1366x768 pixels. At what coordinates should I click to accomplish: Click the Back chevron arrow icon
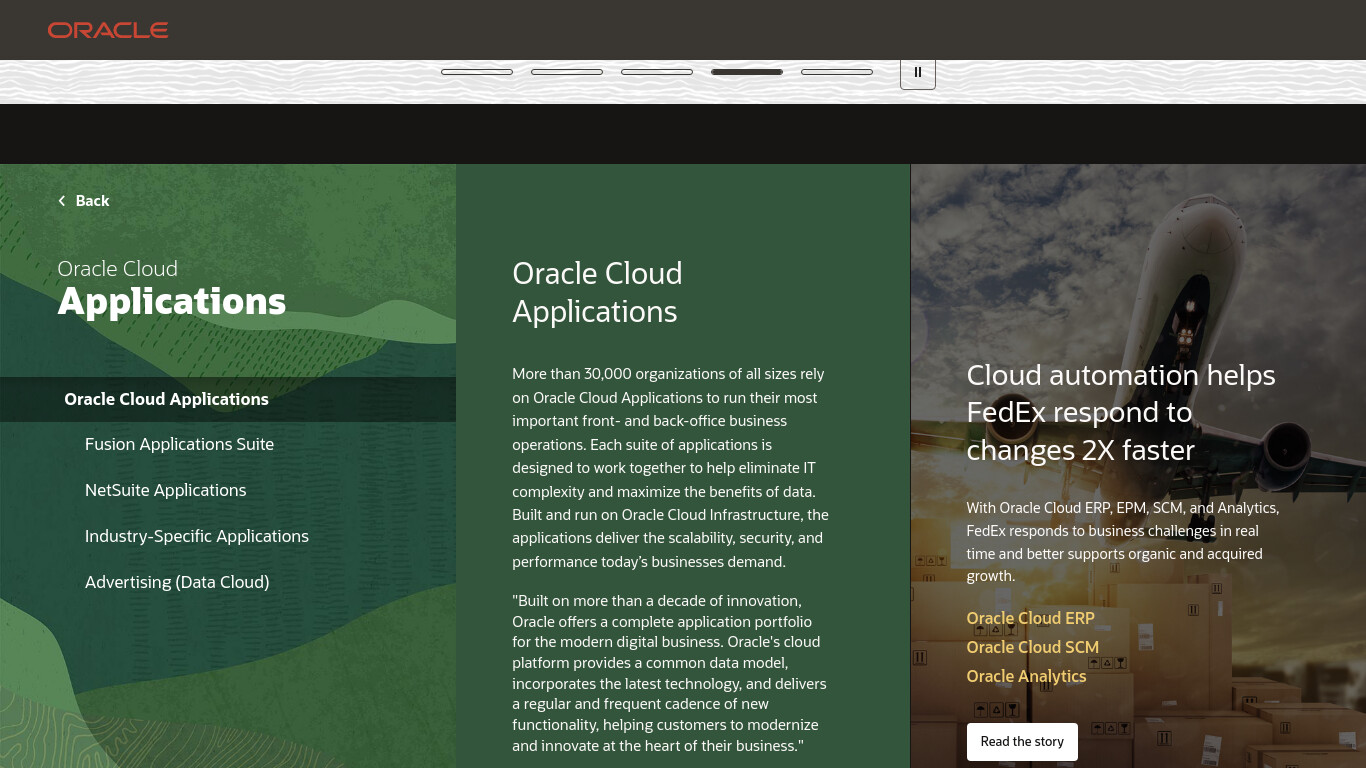(x=62, y=201)
